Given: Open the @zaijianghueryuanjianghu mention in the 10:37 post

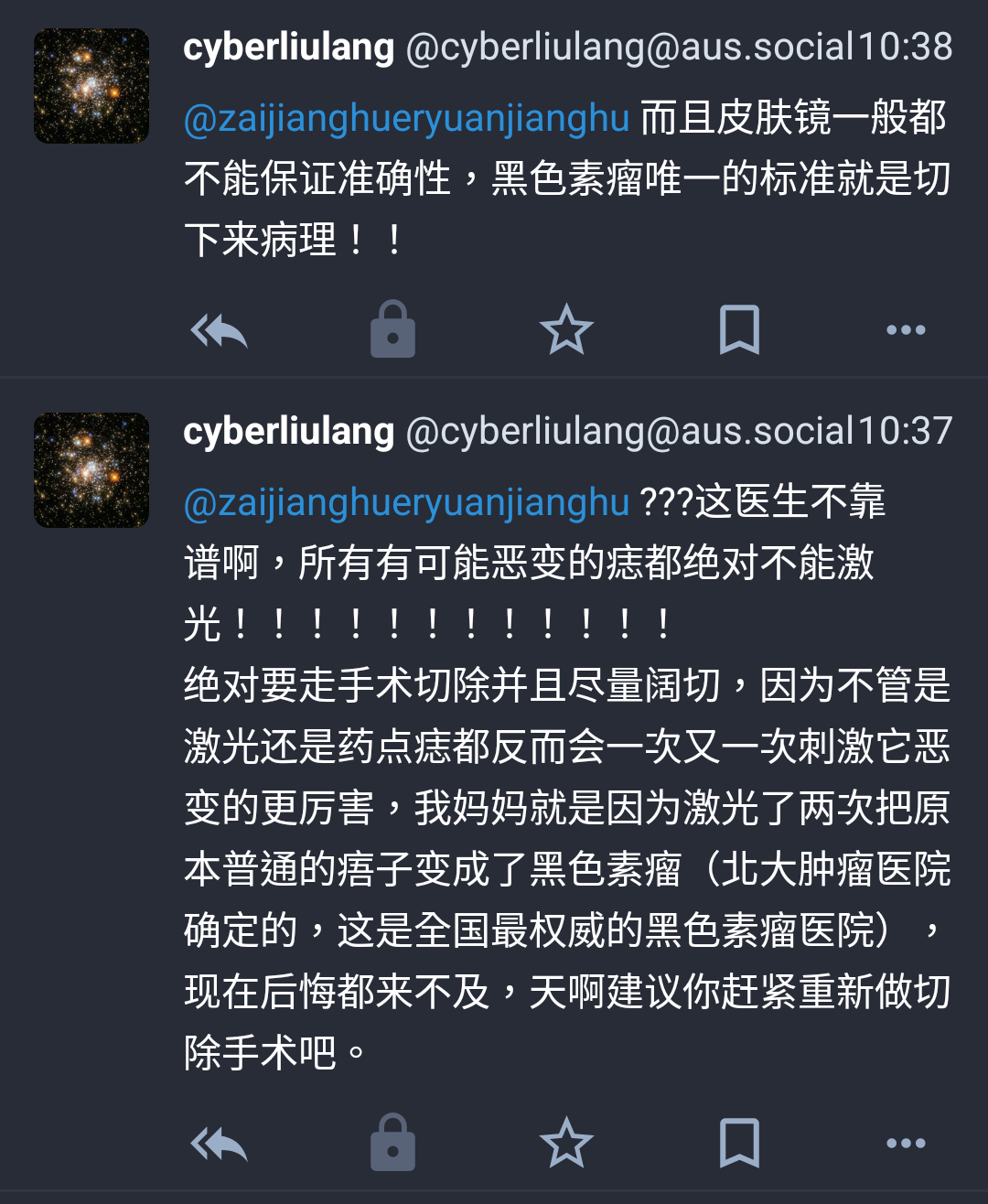Looking at the screenshot, I should coord(406,503).
